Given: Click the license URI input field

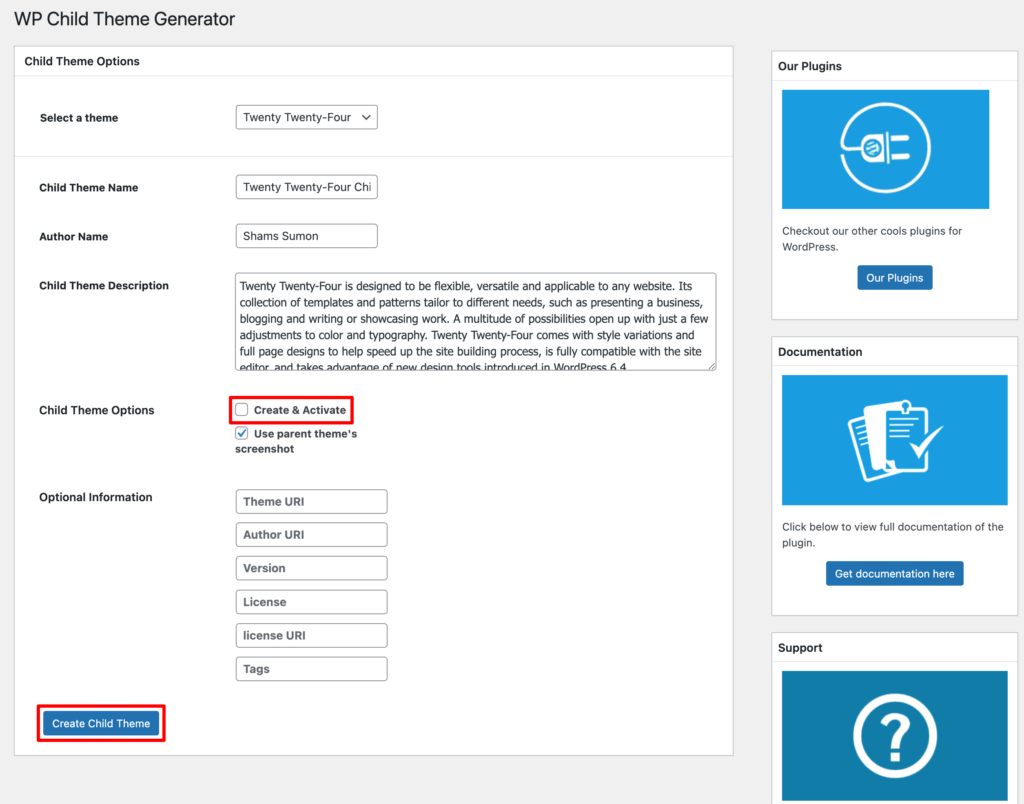Looking at the screenshot, I should coord(312,635).
